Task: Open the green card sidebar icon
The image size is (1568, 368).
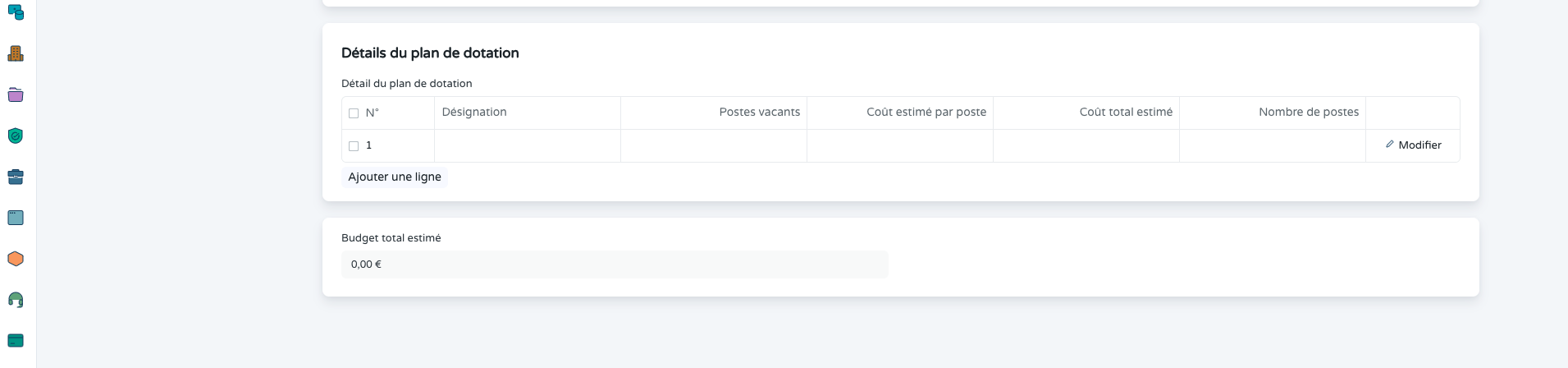Action: 16,340
